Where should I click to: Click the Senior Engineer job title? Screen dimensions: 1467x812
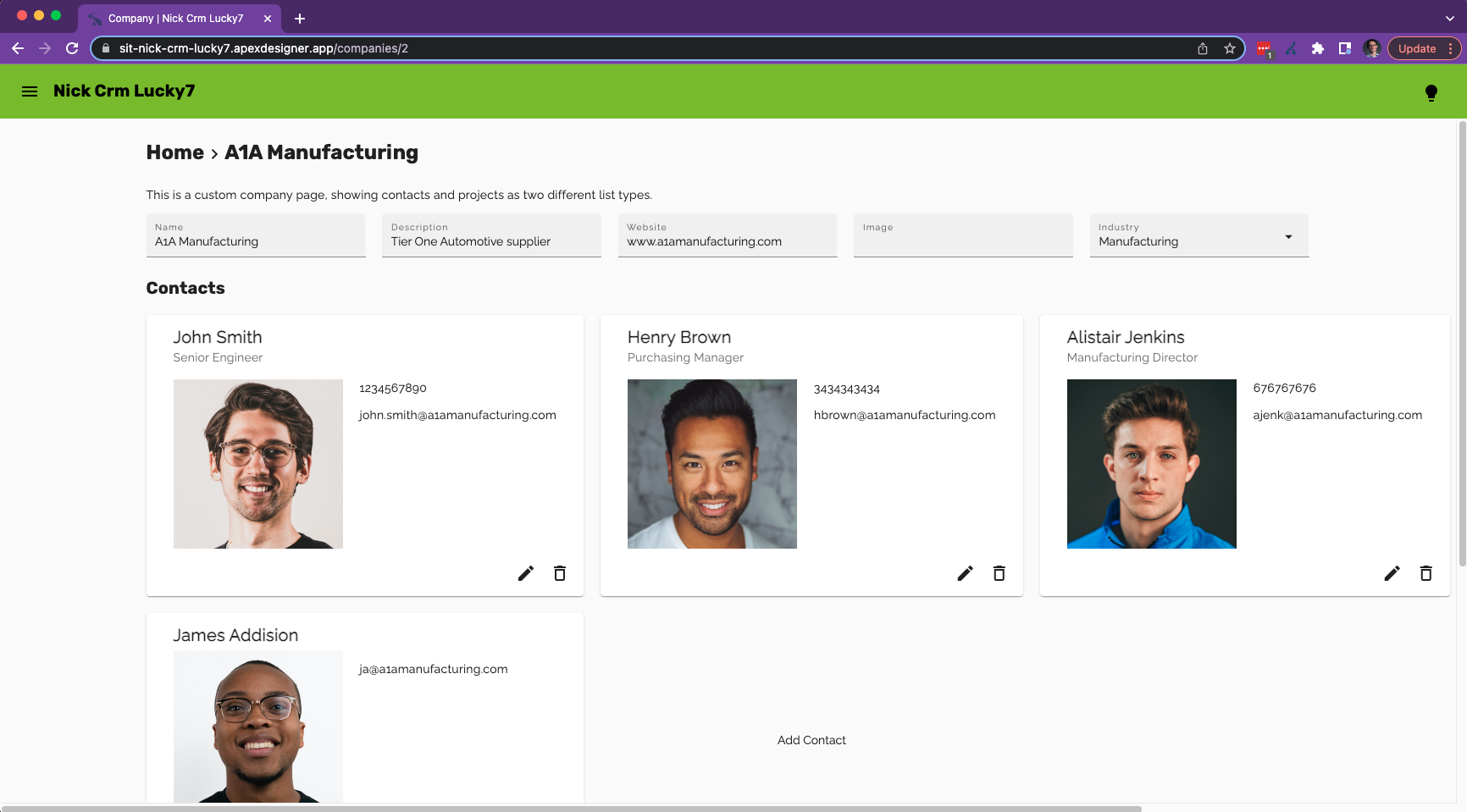click(218, 357)
